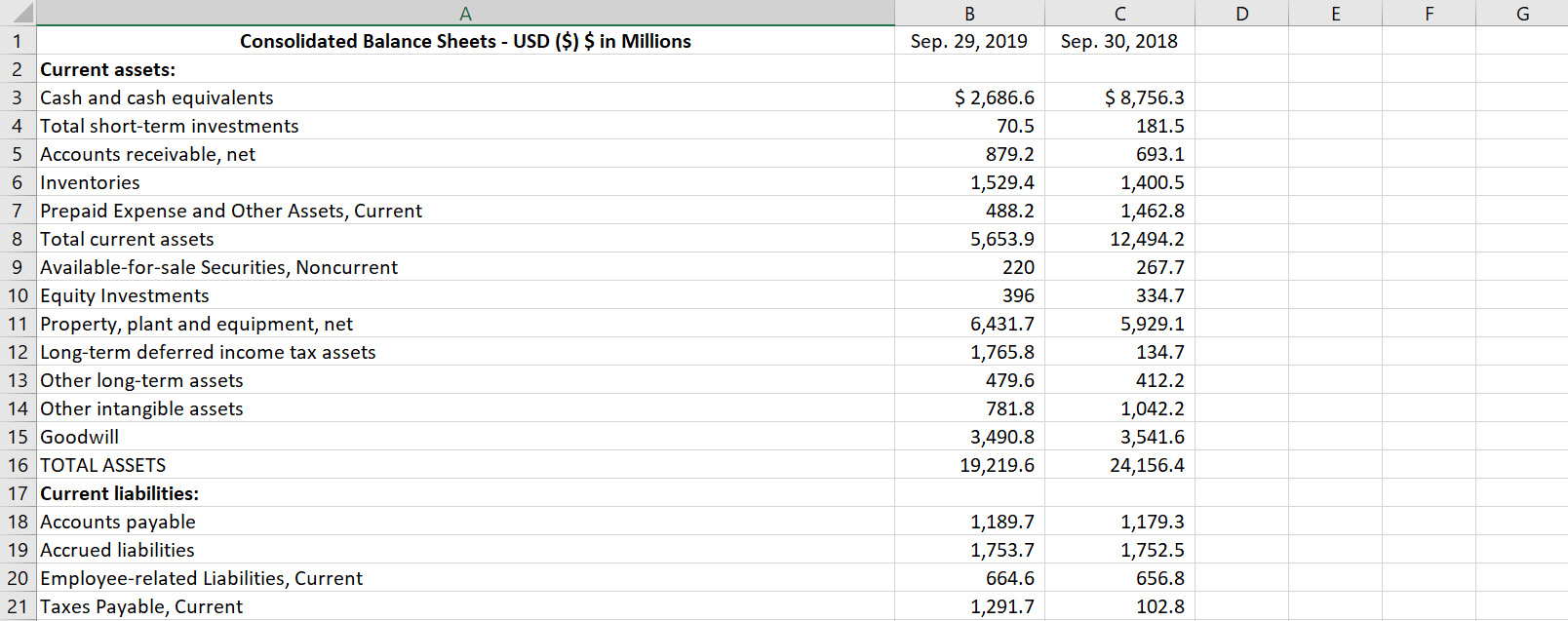Click the 1,189.7 value cell
The image size is (1568, 621).
point(969,522)
